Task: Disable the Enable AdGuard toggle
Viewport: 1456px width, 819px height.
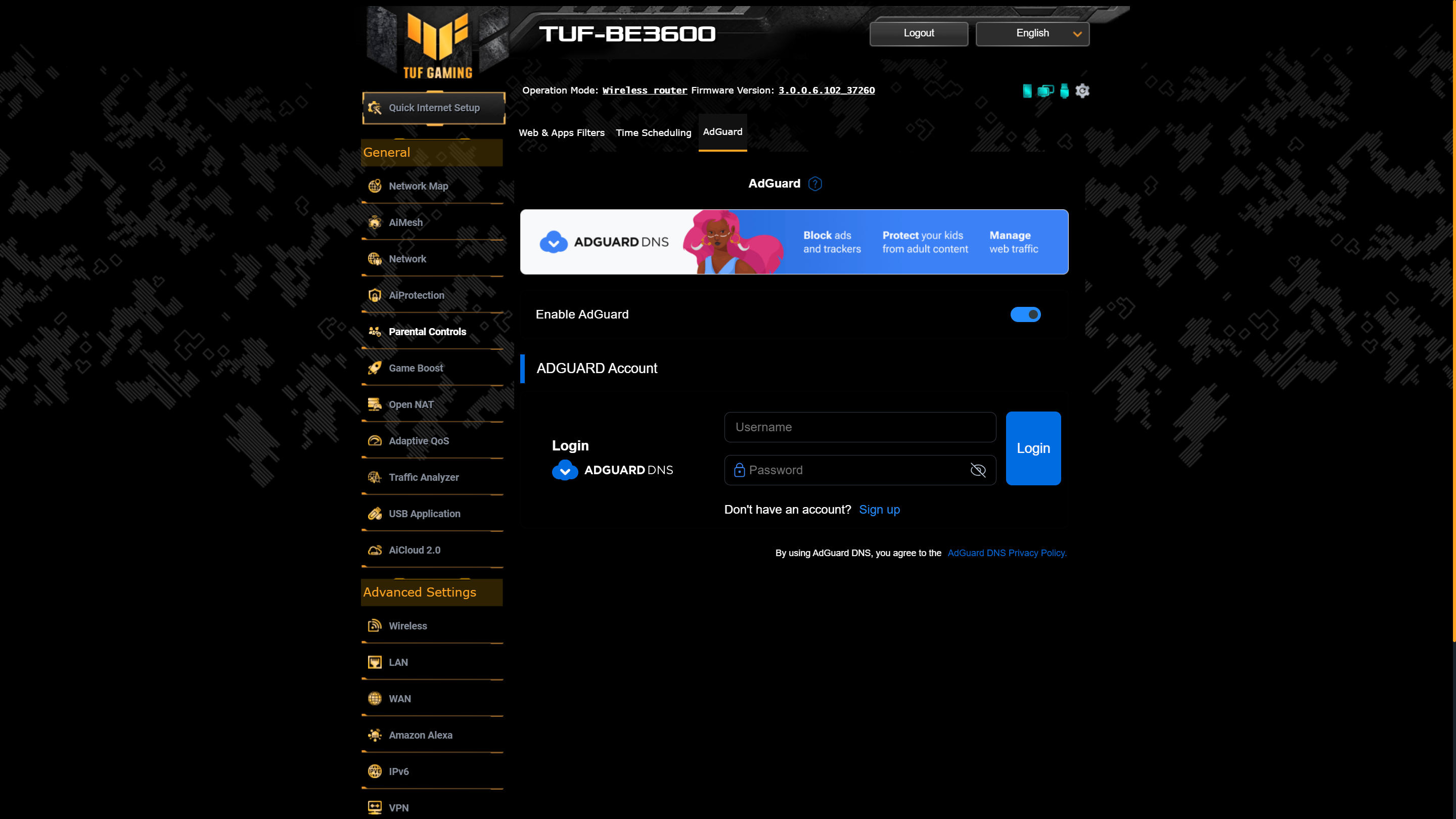Action: 1025,314
